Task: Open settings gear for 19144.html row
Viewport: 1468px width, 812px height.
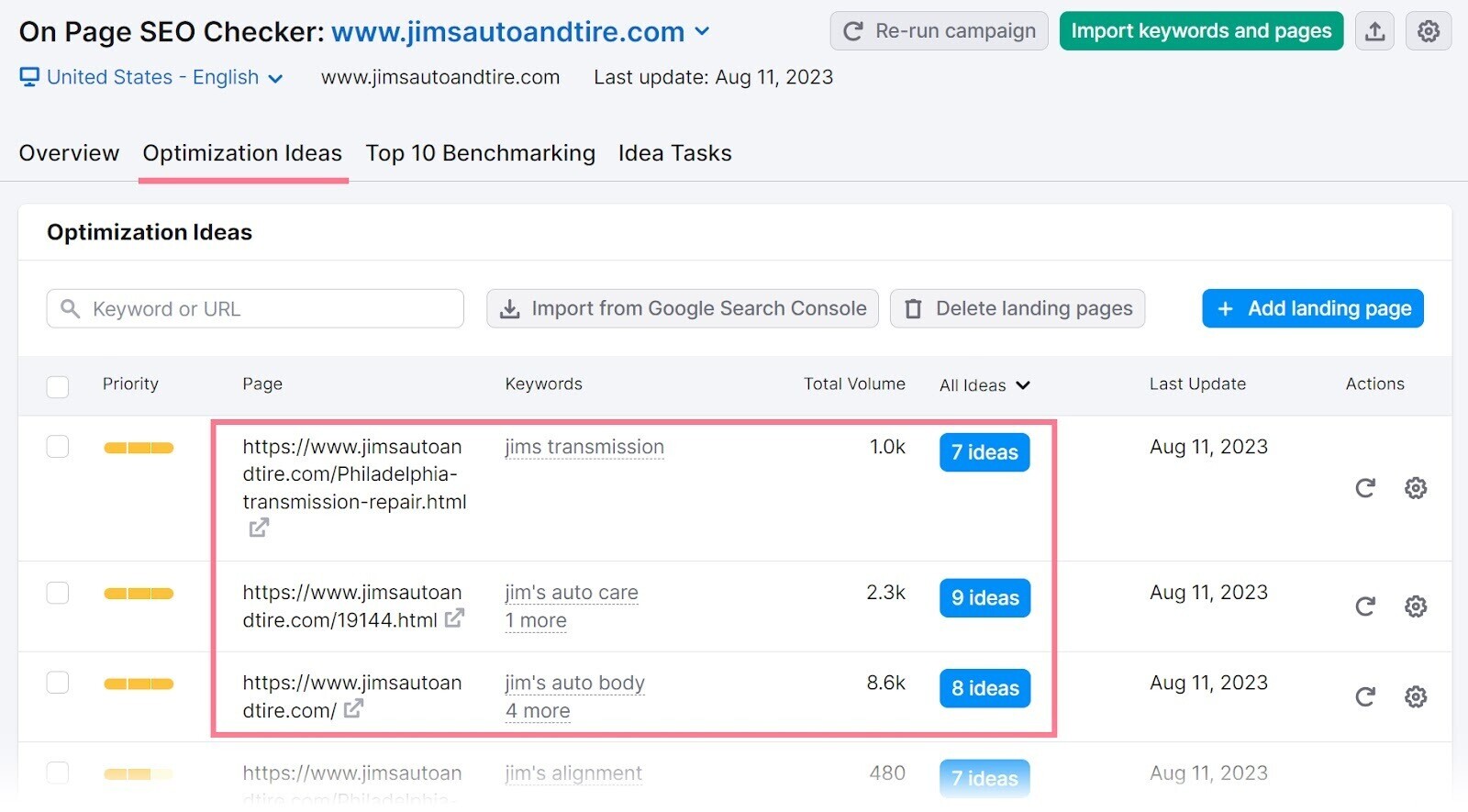Action: click(x=1416, y=606)
